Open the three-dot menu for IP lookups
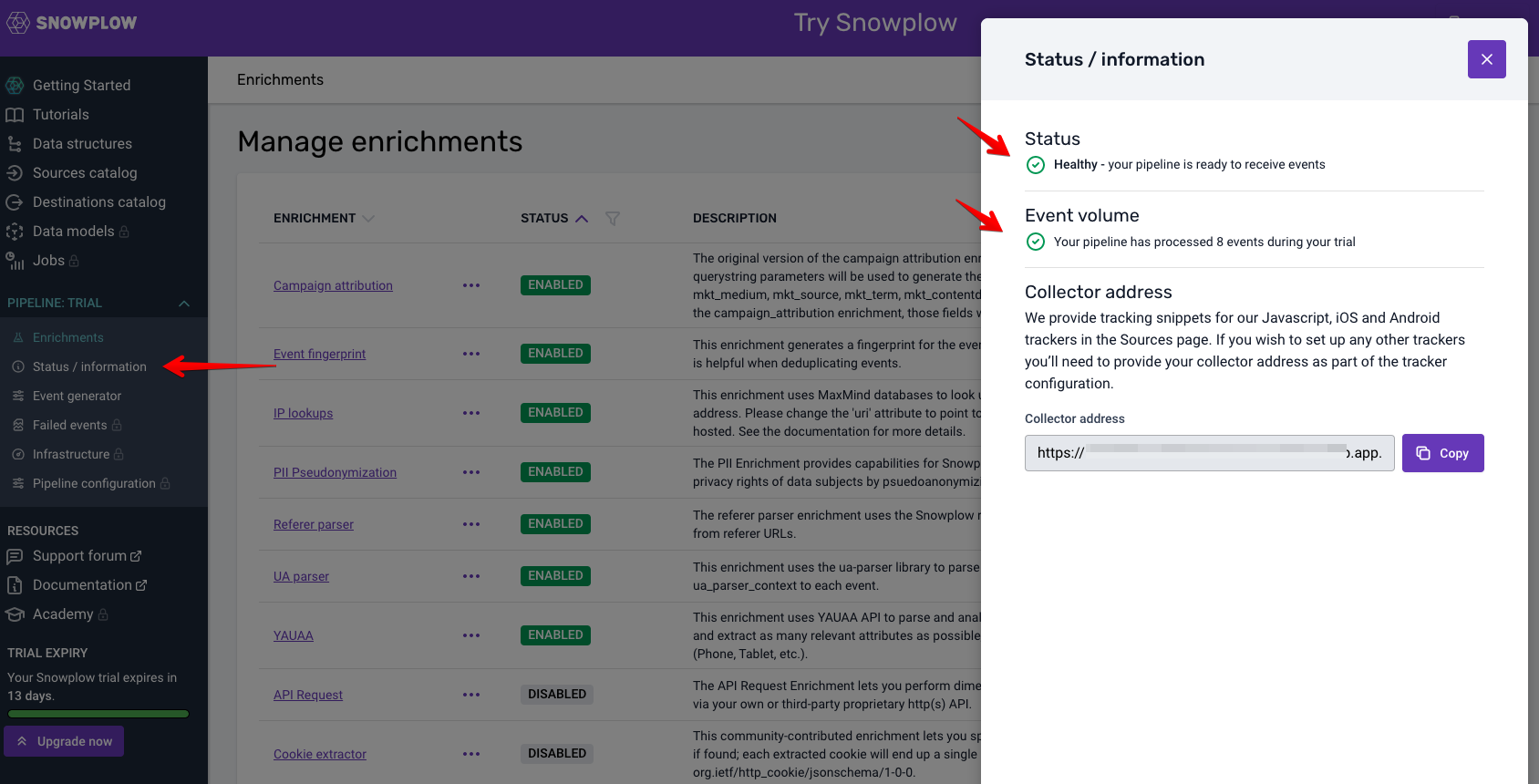 (x=471, y=413)
